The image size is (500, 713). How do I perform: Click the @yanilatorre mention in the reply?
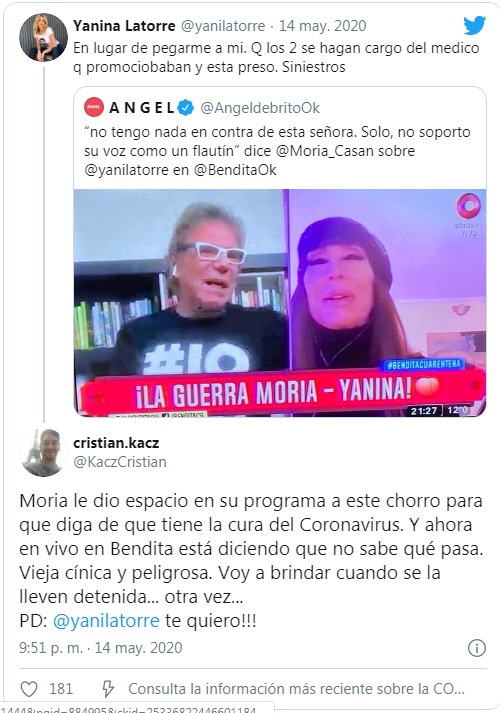tap(106, 621)
